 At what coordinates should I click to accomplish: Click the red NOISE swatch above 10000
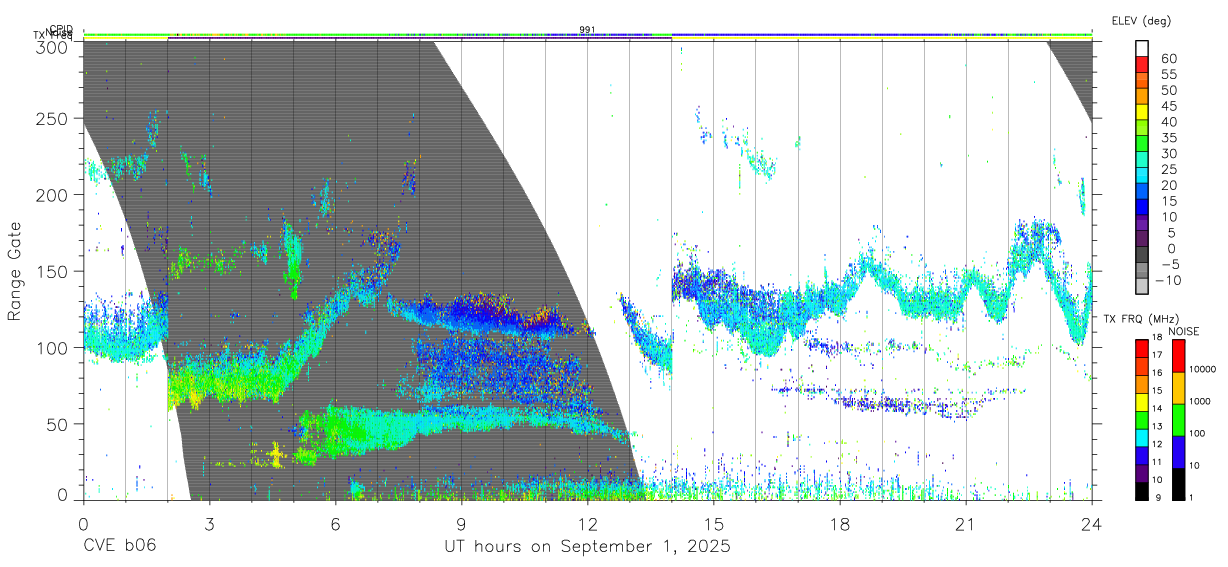1178,355
